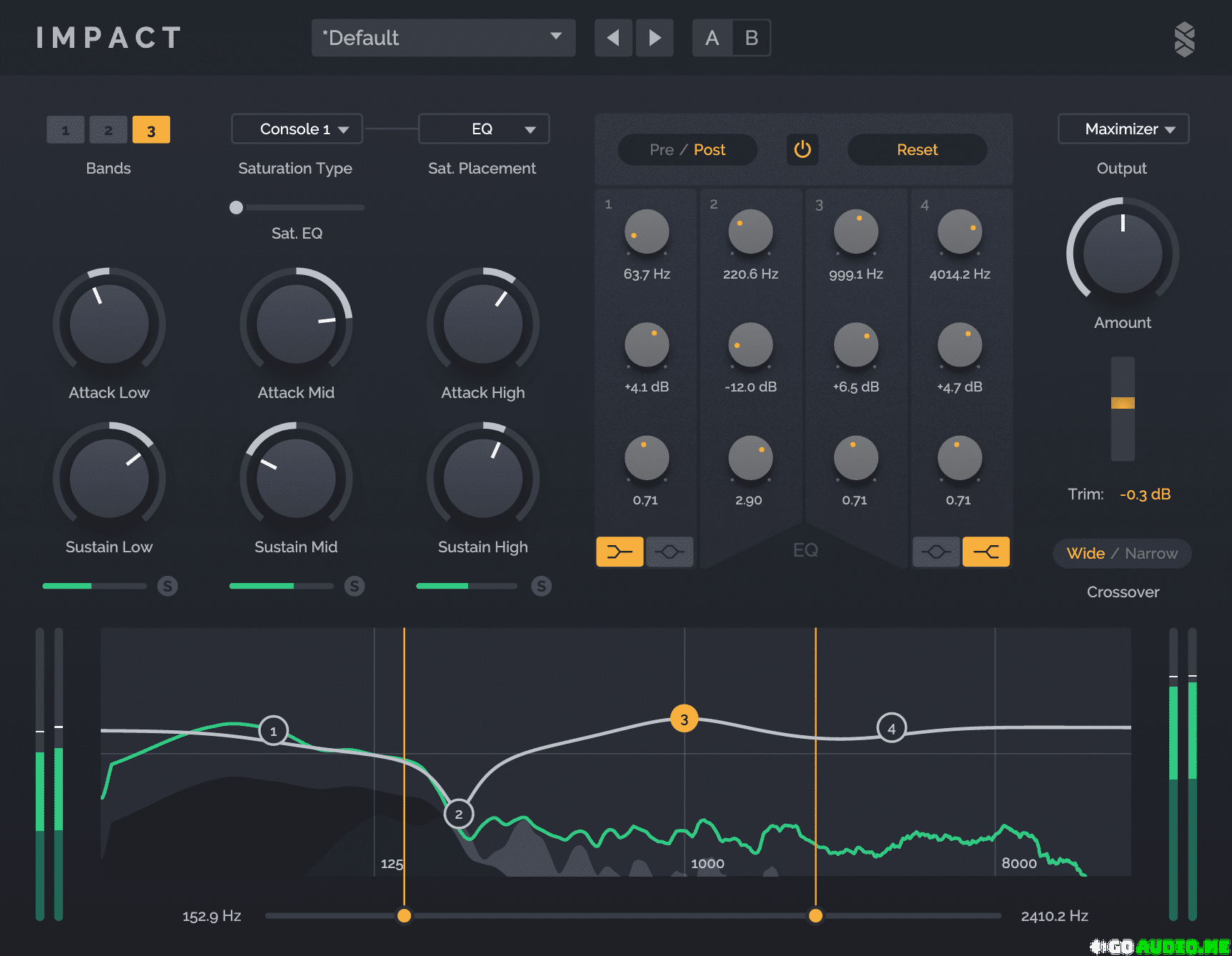The height and width of the screenshot is (956, 1232).
Task: Click the Sustain High knob
Action: pos(483,478)
